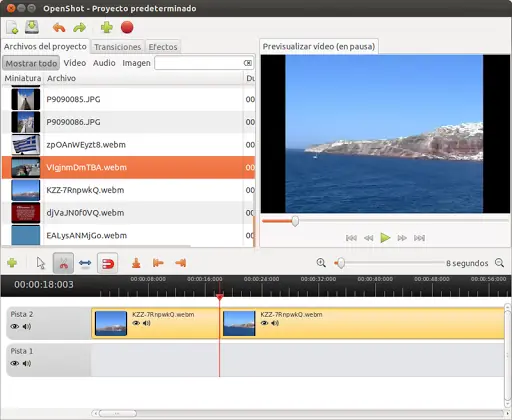This screenshot has width=512, height=420.
Task: Undo the last action
Action: click(59, 28)
